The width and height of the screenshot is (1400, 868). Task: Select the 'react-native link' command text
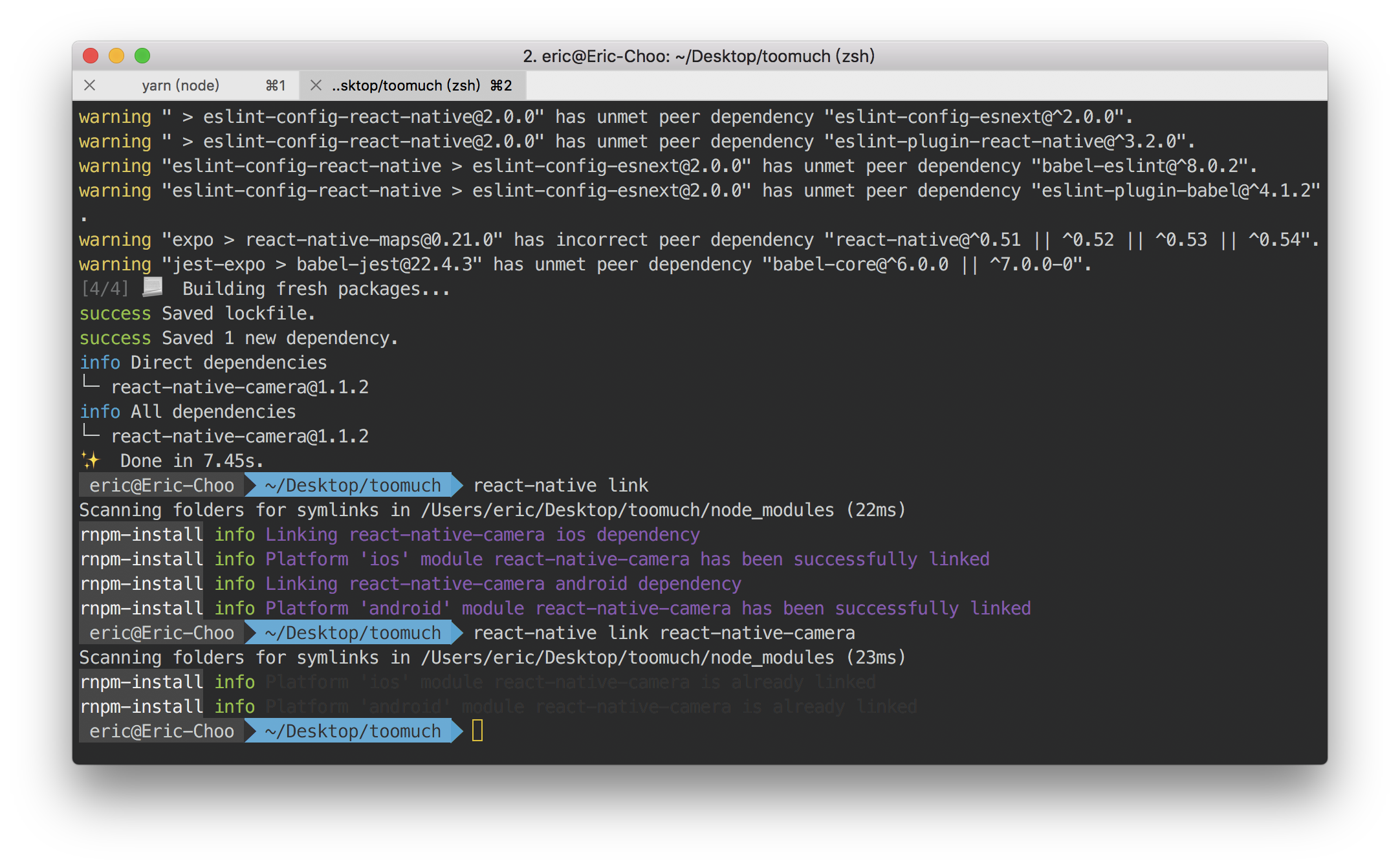560,485
